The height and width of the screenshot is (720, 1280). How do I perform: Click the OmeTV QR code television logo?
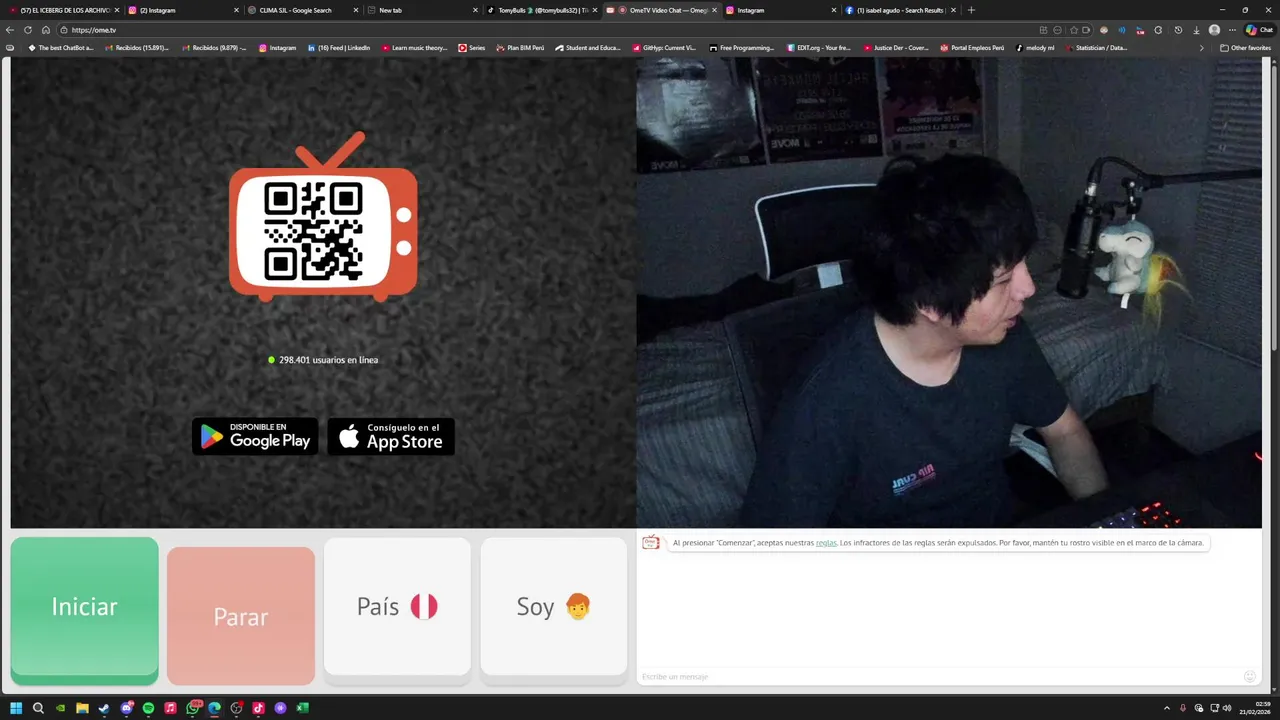(323, 218)
